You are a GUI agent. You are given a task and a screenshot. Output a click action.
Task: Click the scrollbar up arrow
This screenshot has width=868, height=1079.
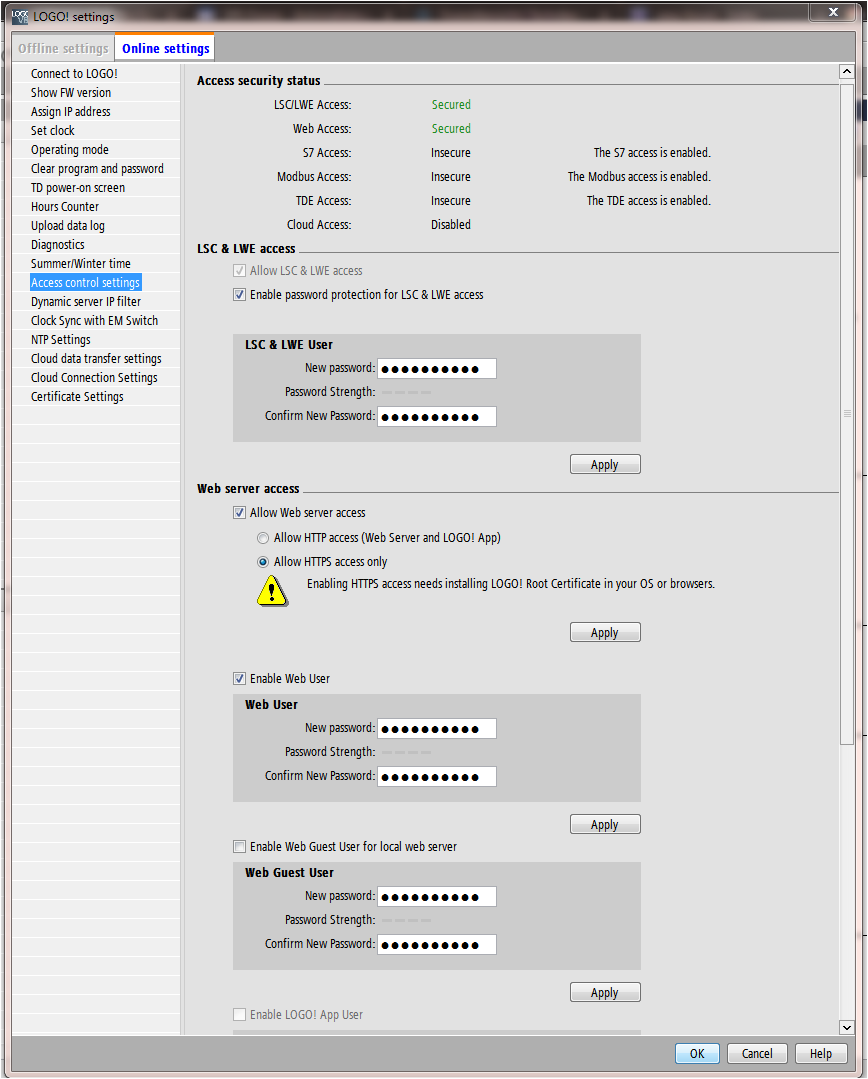click(847, 72)
